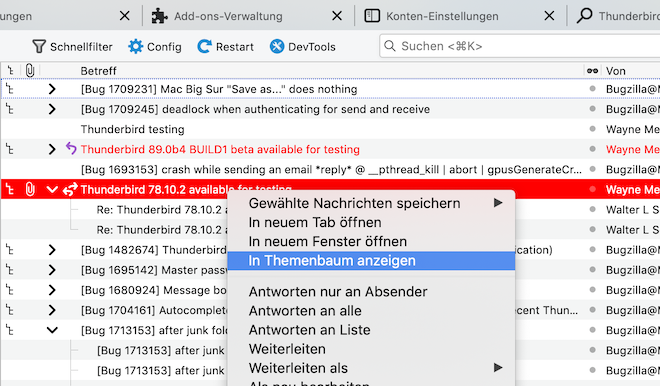Image resolution: width=660 pixels, height=386 pixels.
Task: Toggle read dot on Thunderbird 78.10.2 row
Action: coord(593,189)
